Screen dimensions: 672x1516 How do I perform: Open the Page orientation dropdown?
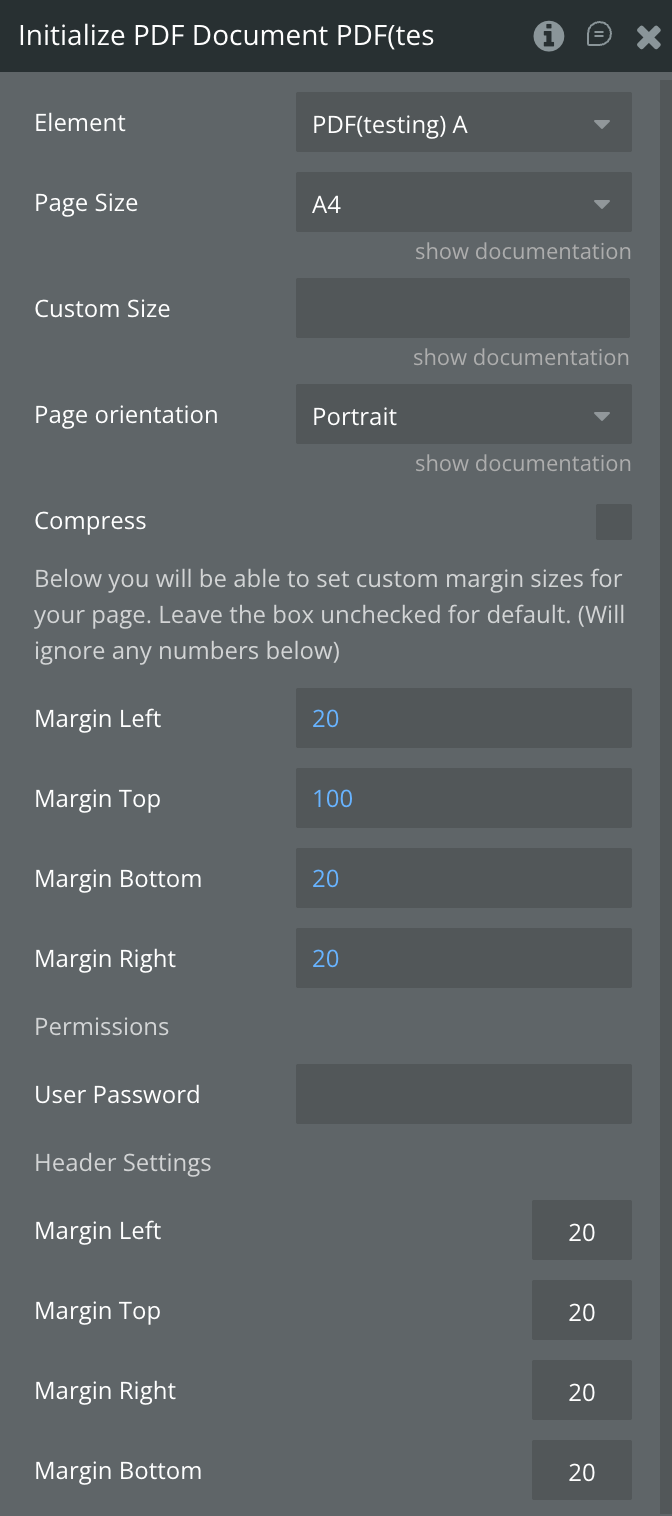463,415
